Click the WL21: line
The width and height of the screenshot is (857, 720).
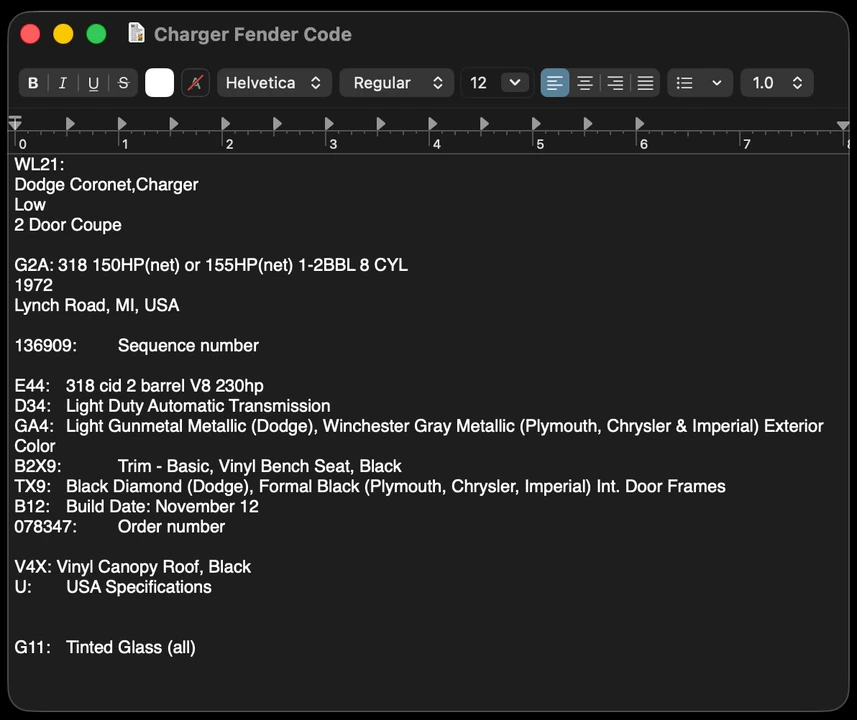click(x=39, y=164)
